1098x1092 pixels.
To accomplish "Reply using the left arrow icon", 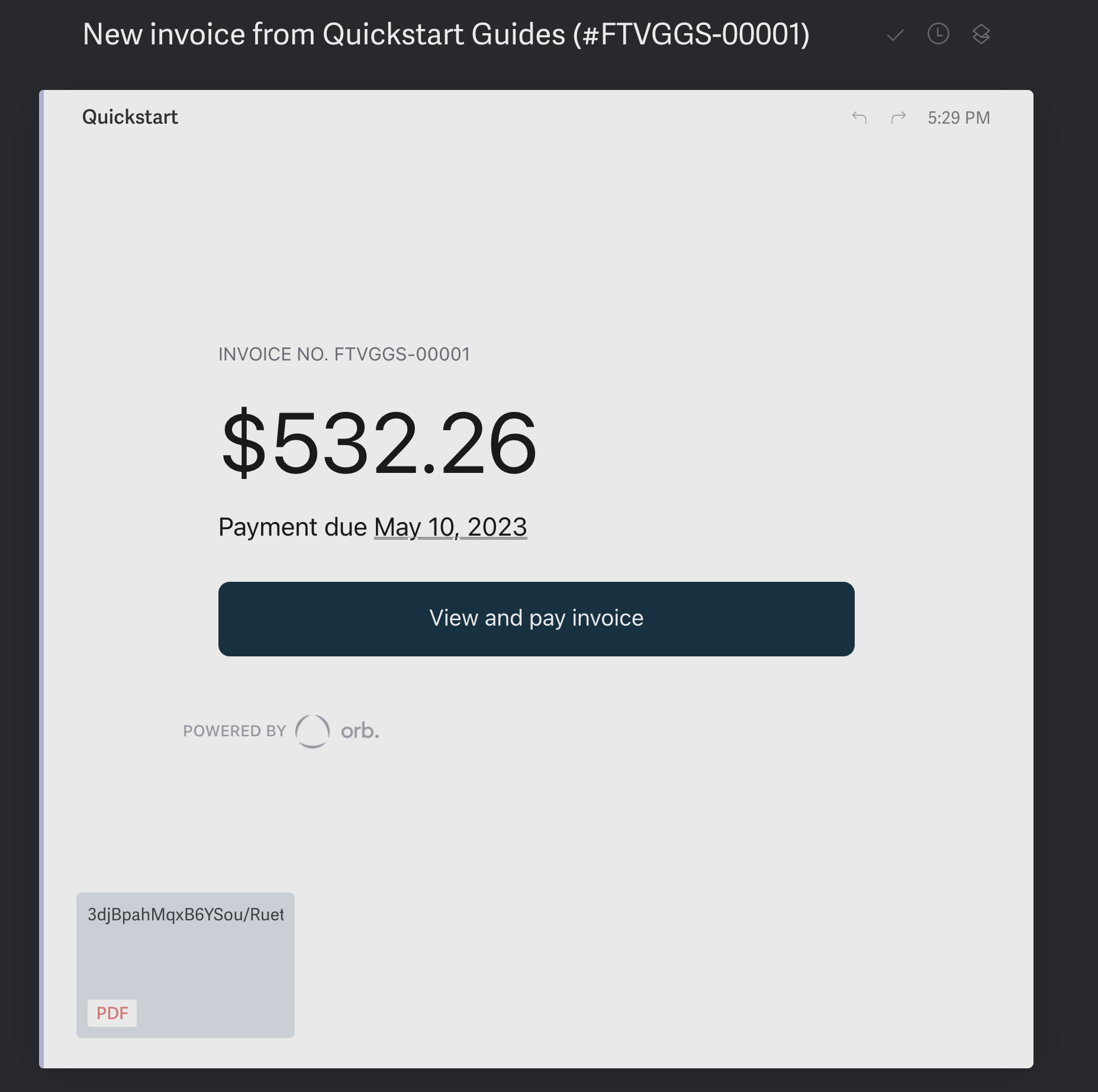I will click(x=859, y=118).
